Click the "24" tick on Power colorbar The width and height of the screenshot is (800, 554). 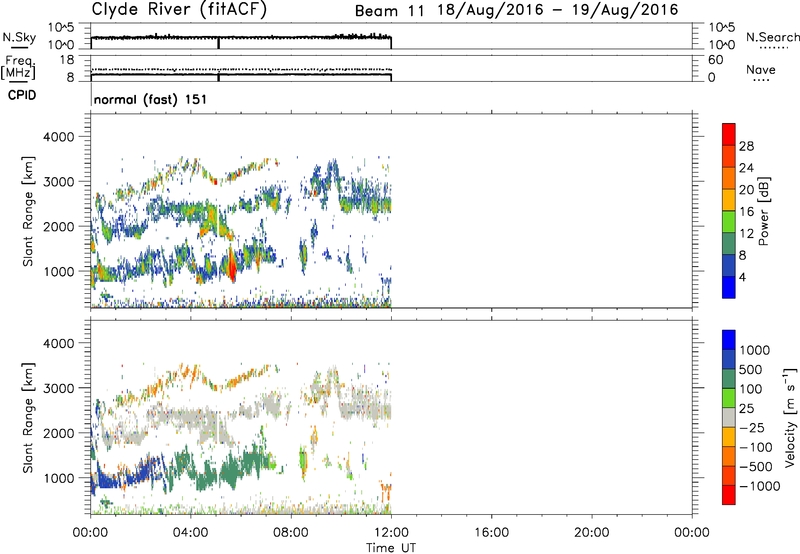pos(746,168)
